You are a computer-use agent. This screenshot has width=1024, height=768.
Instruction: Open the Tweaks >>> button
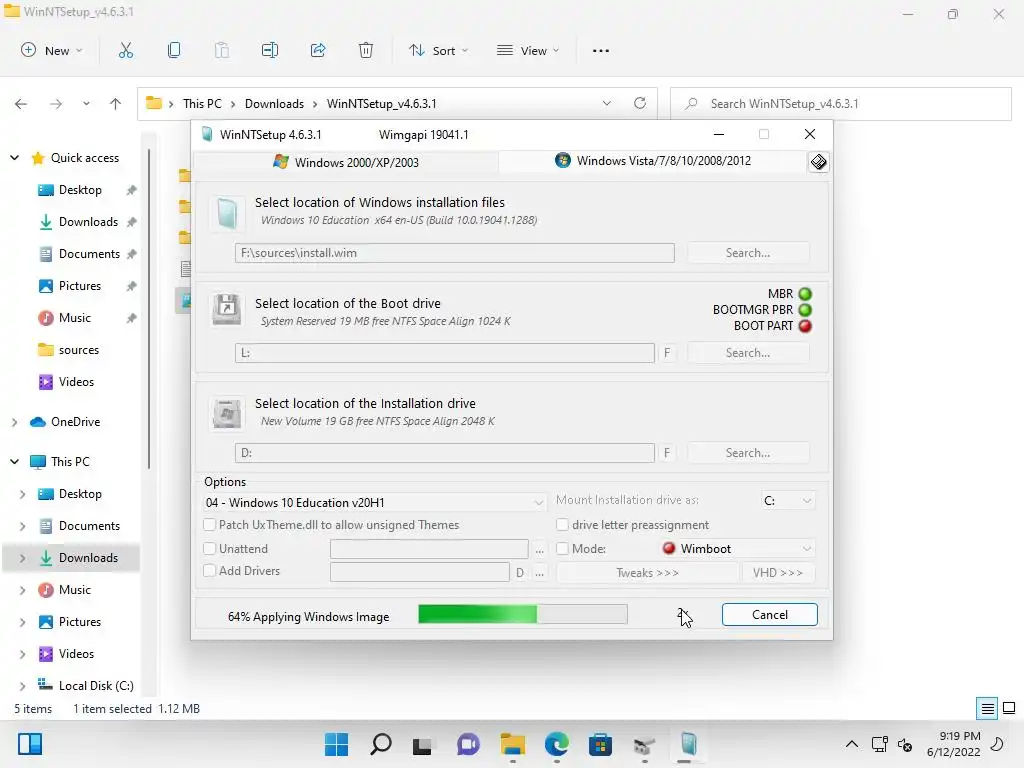(x=647, y=573)
